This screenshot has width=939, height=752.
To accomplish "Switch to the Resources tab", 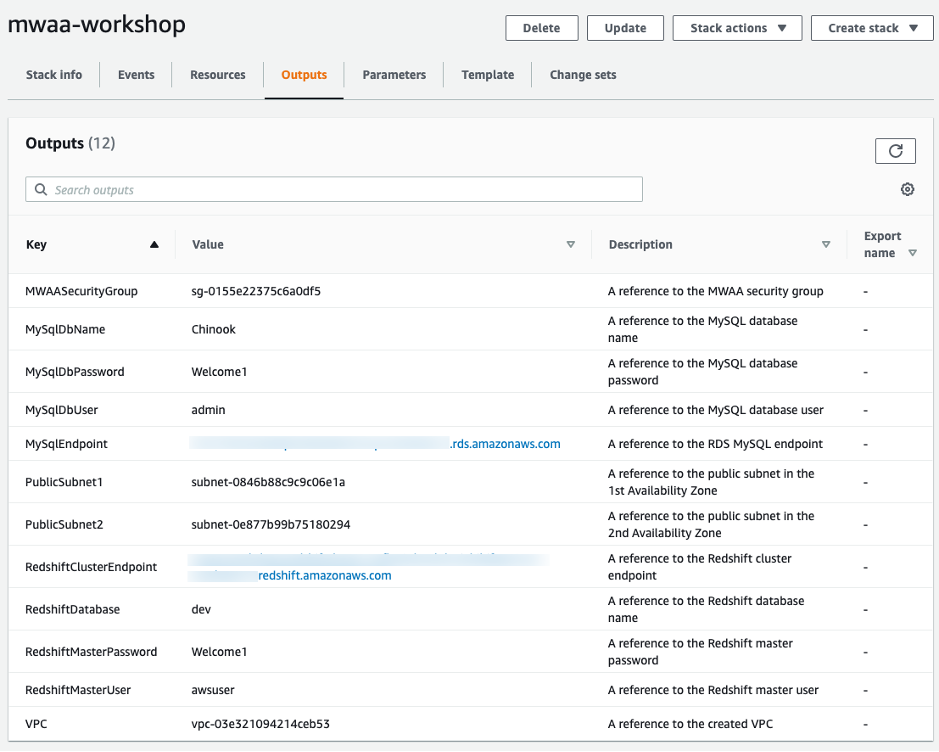I will pyautogui.click(x=217, y=74).
